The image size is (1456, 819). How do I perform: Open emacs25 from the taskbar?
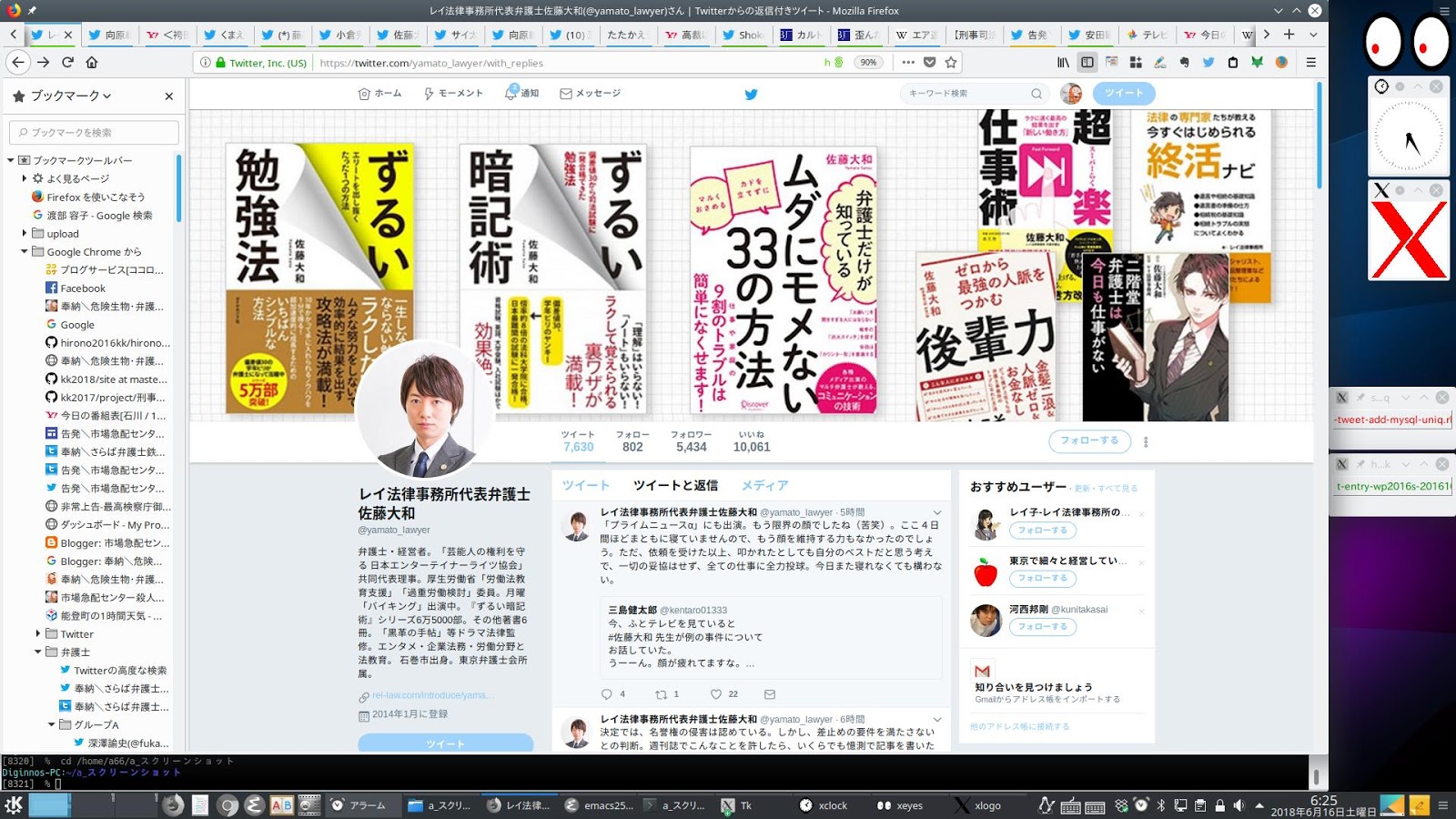coord(599,805)
